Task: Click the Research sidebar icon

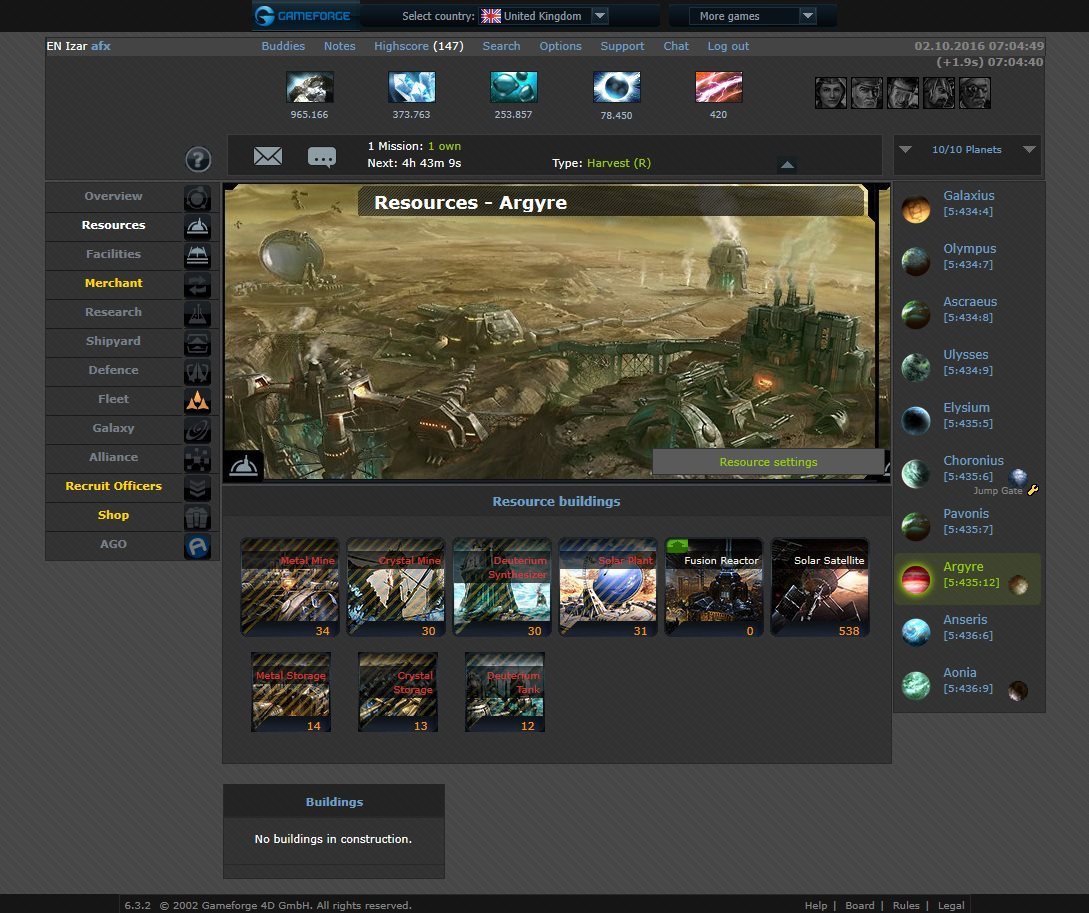Action: [x=197, y=314]
